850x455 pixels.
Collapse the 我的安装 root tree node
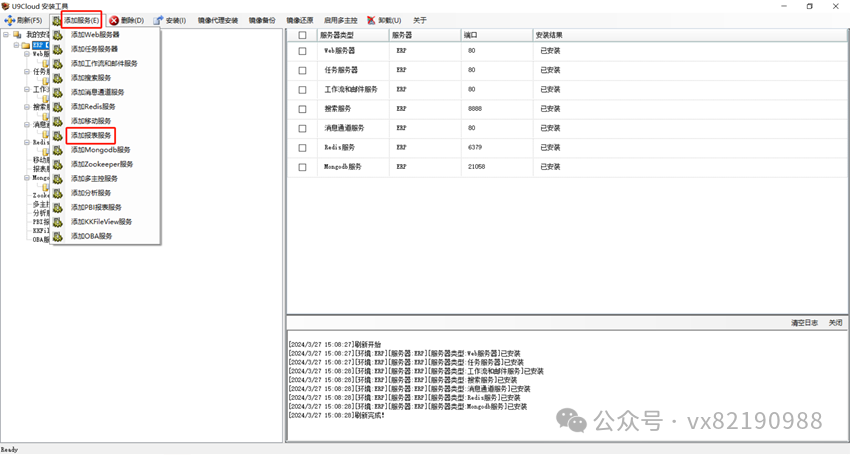click(6, 34)
